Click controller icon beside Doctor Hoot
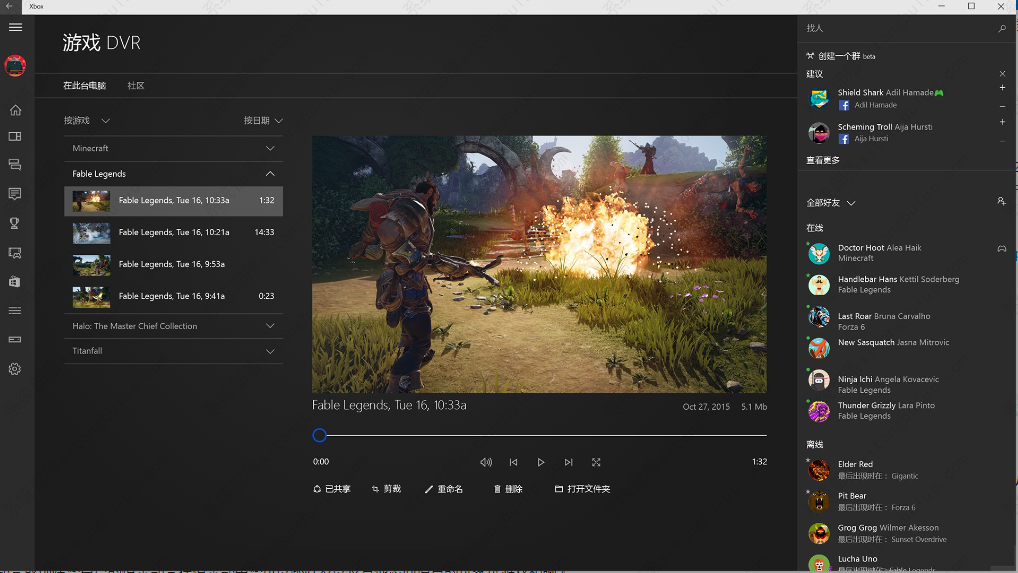The height and width of the screenshot is (573, 1018). (x=1002, y=249)
